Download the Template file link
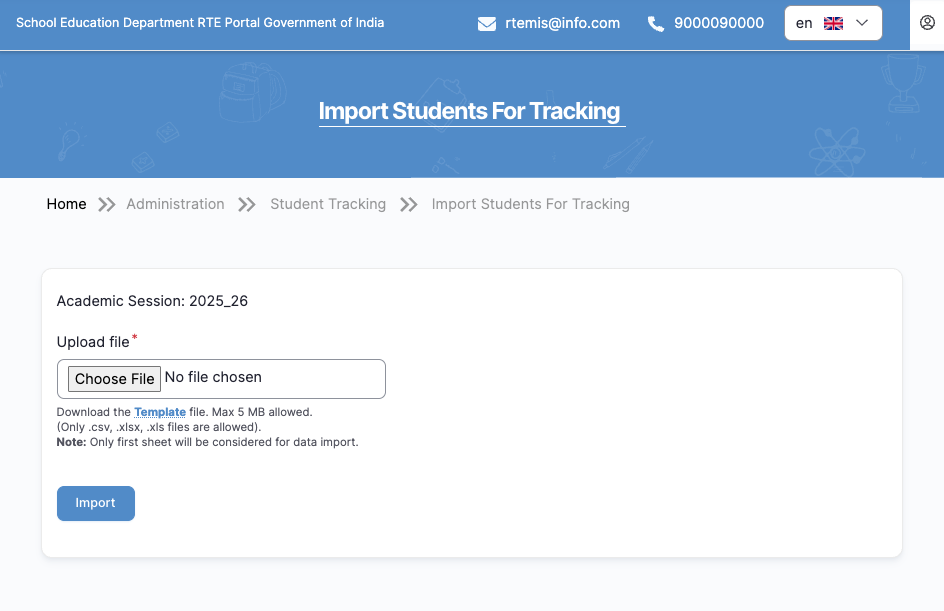 pos(160,412)
